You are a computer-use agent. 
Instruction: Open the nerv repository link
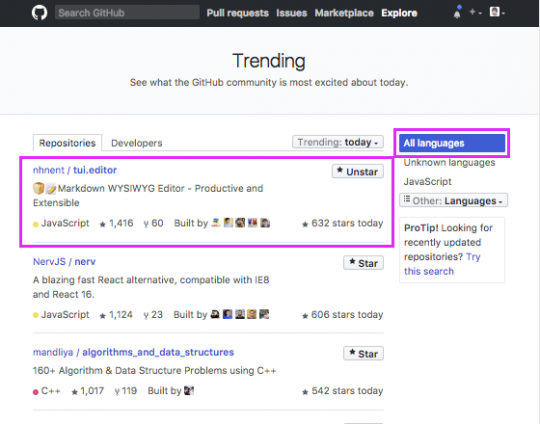(85, 262)
